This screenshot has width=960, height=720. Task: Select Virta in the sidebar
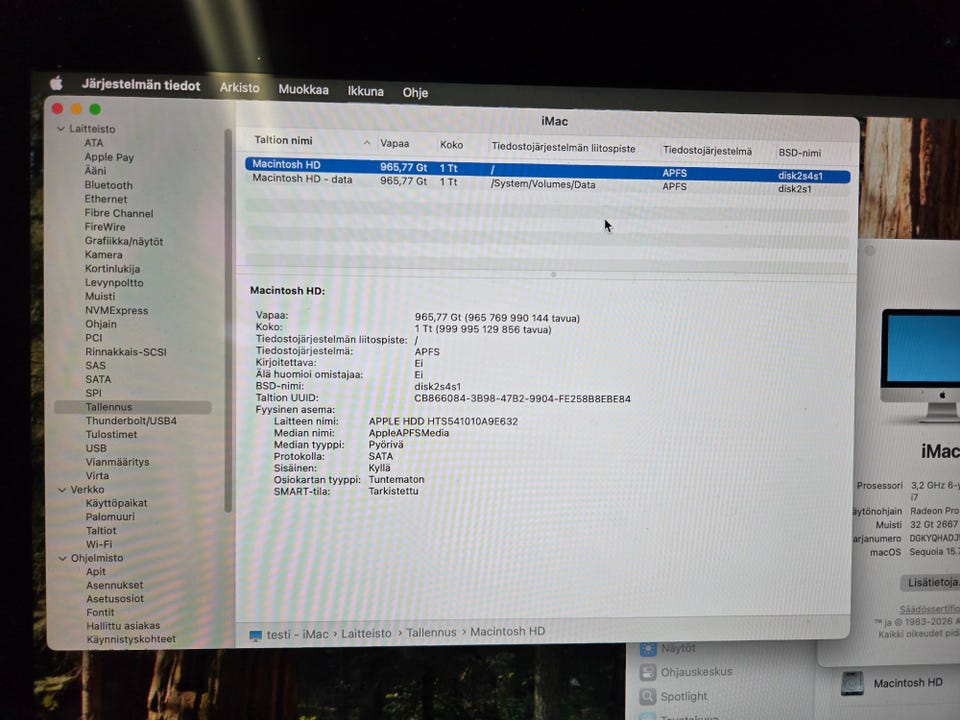click(x=97, y=476)
